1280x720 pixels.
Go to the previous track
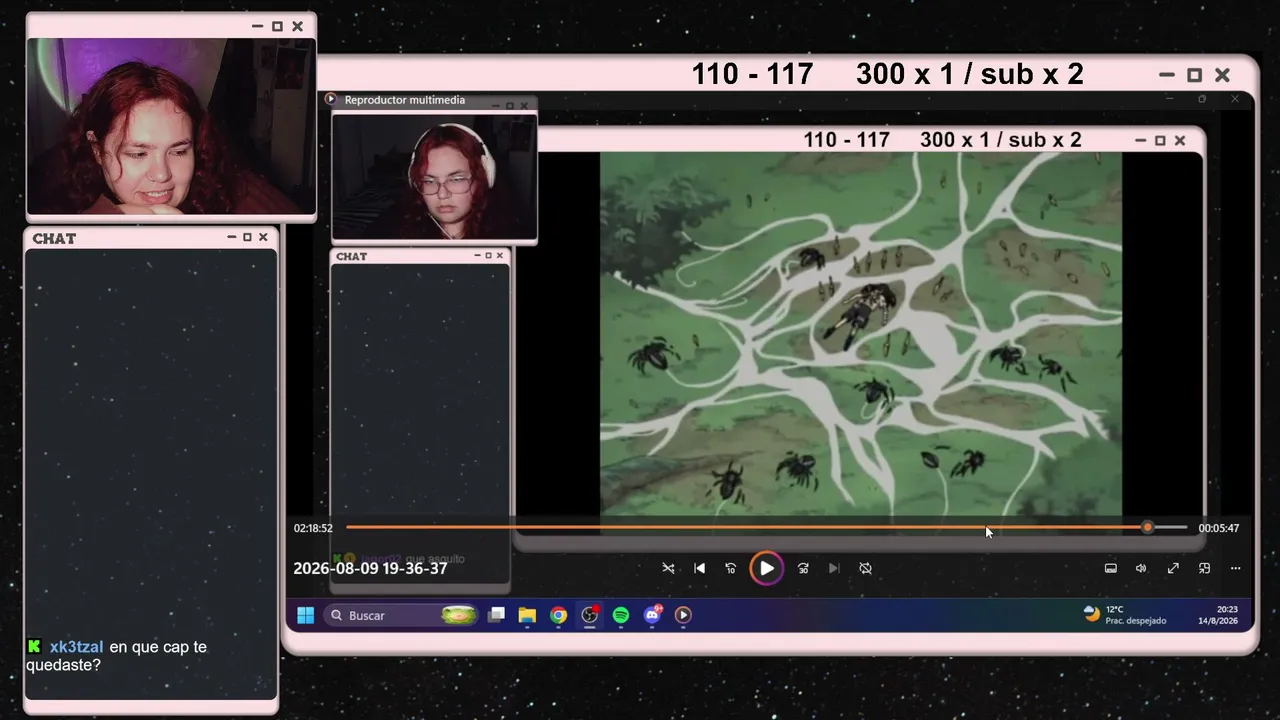[x=699, y=568]
